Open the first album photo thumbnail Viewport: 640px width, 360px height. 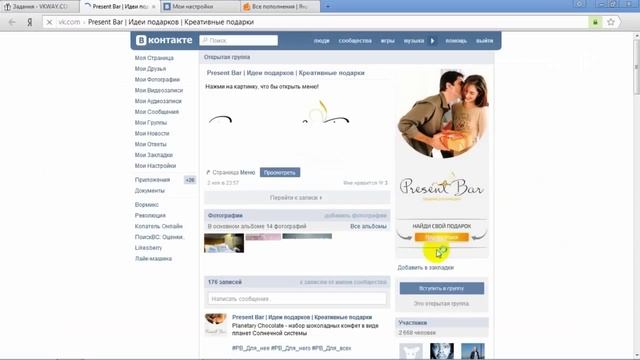point(224,243)
